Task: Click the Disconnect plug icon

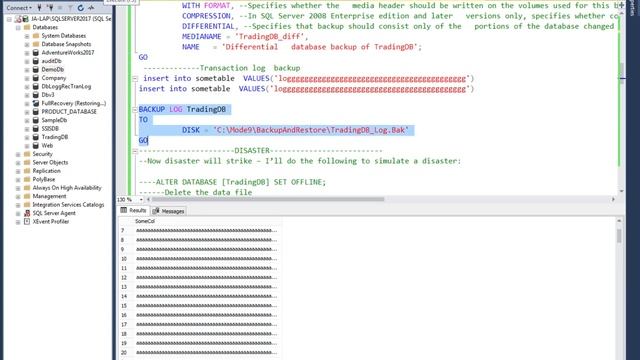Action: [50, 8]
